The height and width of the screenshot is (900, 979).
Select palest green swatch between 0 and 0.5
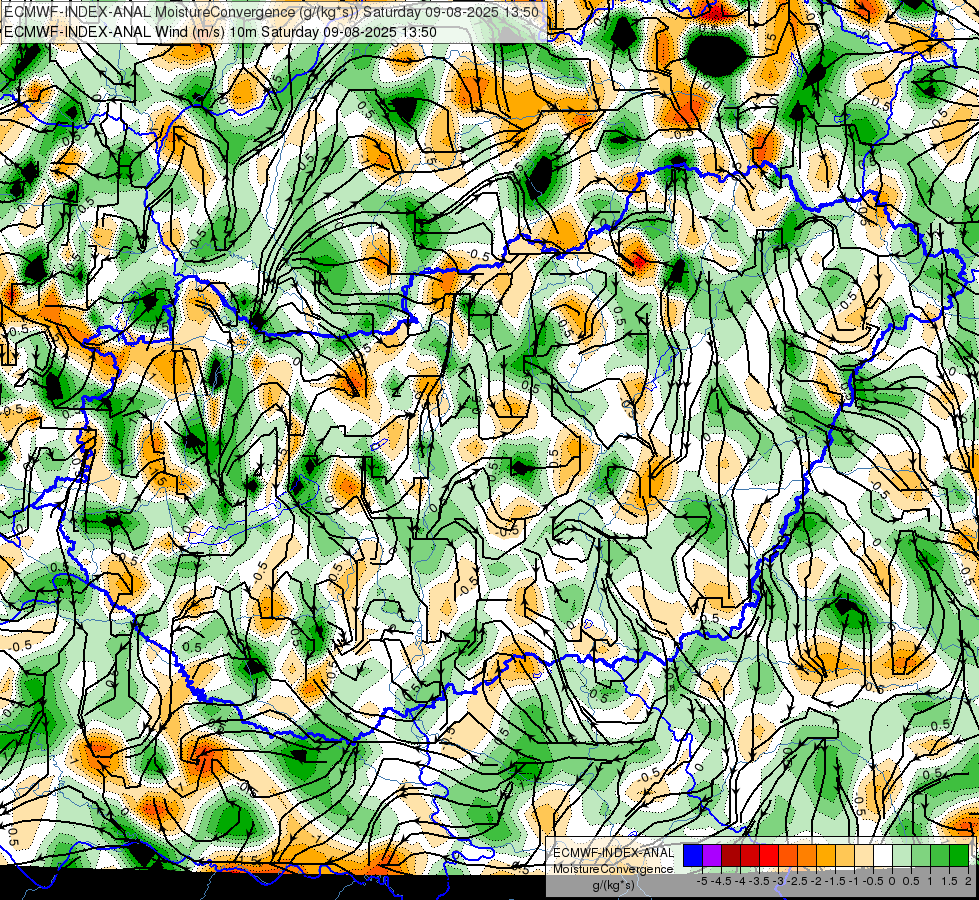tap(902, 856)
